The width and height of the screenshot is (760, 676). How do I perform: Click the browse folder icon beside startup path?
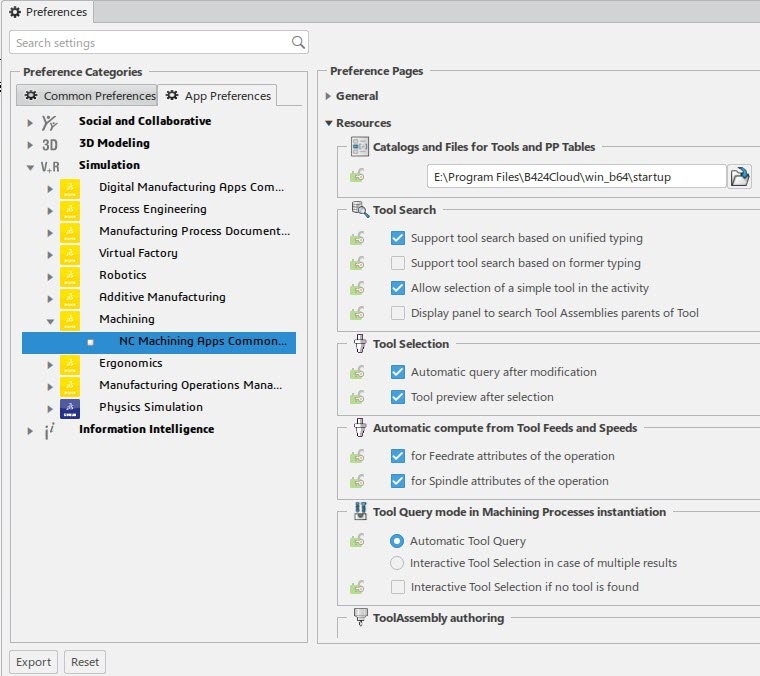pyautogui.click(x=740, y=177)
